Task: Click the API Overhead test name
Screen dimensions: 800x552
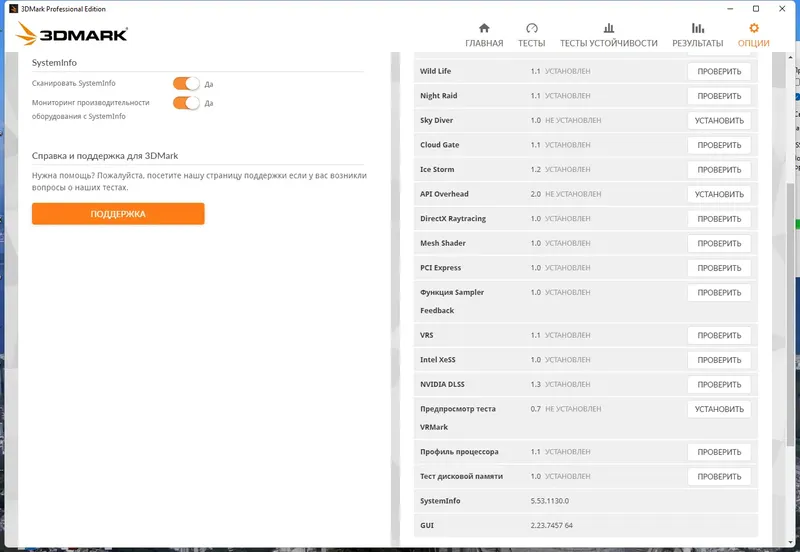Action: click(444, 194)
